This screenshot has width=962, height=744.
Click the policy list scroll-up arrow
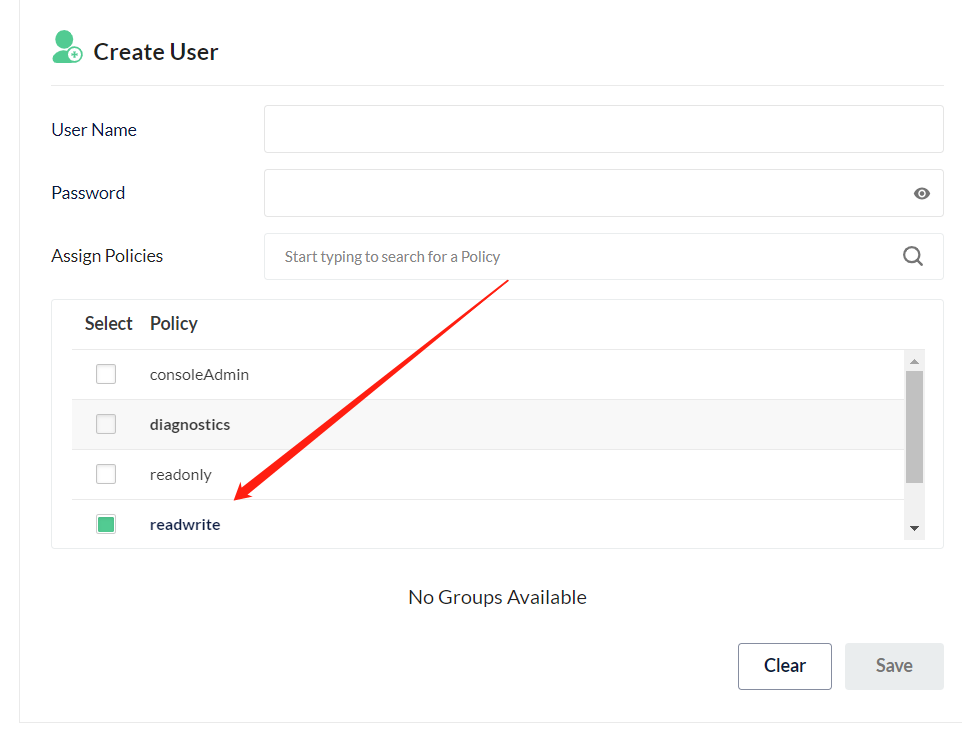[x=914, y=361]
